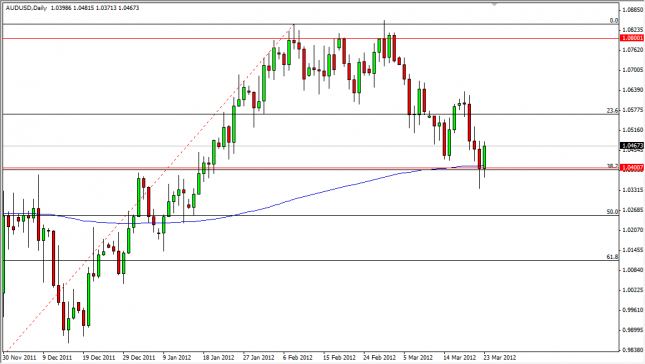The height and width of the screenshot is (364, 645).
Task: Click the last green candle on 23 Mar
Action: pyautogui.click(x=485, y=157)
